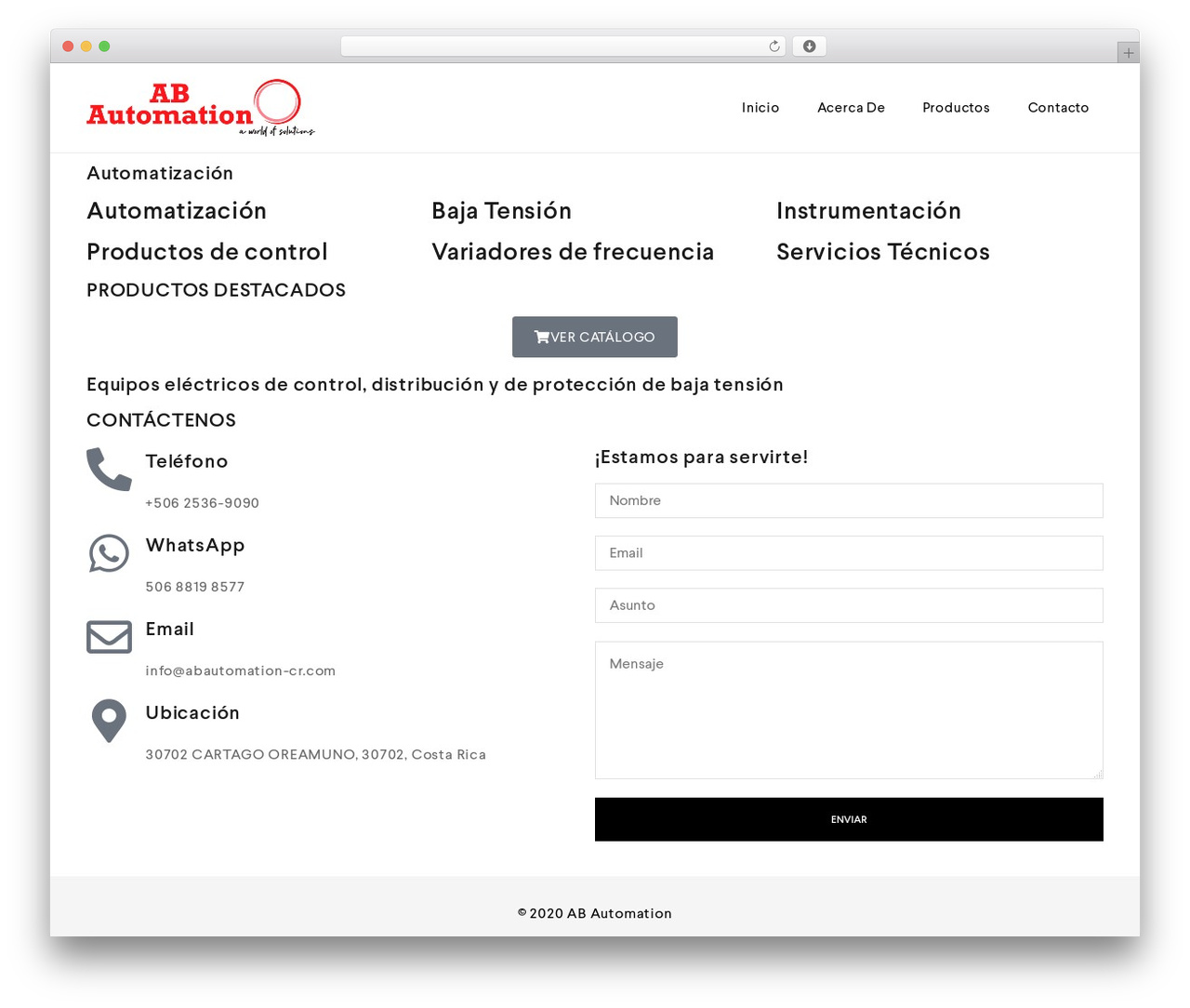Close the browser window with red button
The image size is (1190, 1008).
(68, 46)
